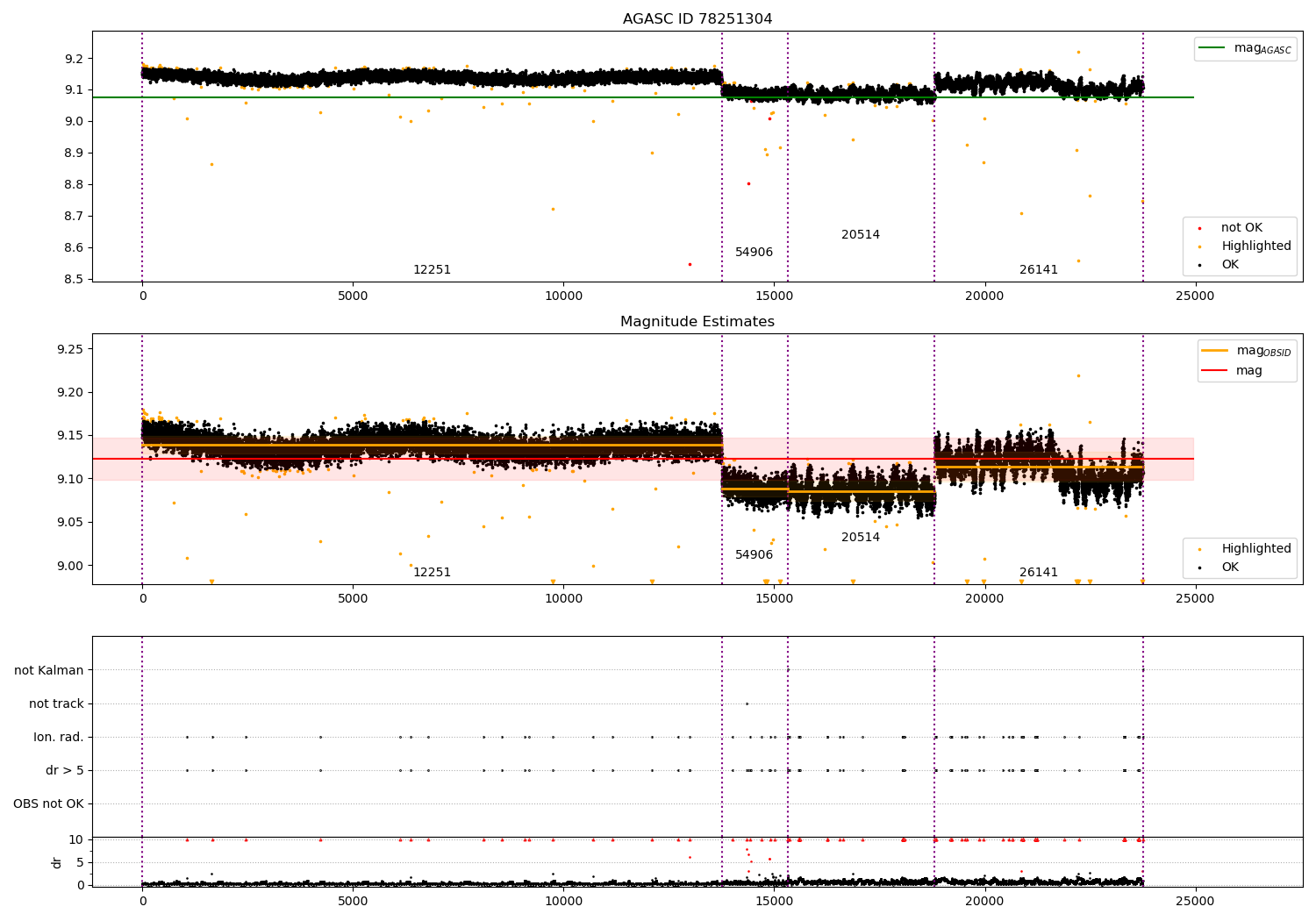Viewport: 1316px width, 921px height.
Task: Click the "10000" x tick of middle plot
Action: pos(563,599)
